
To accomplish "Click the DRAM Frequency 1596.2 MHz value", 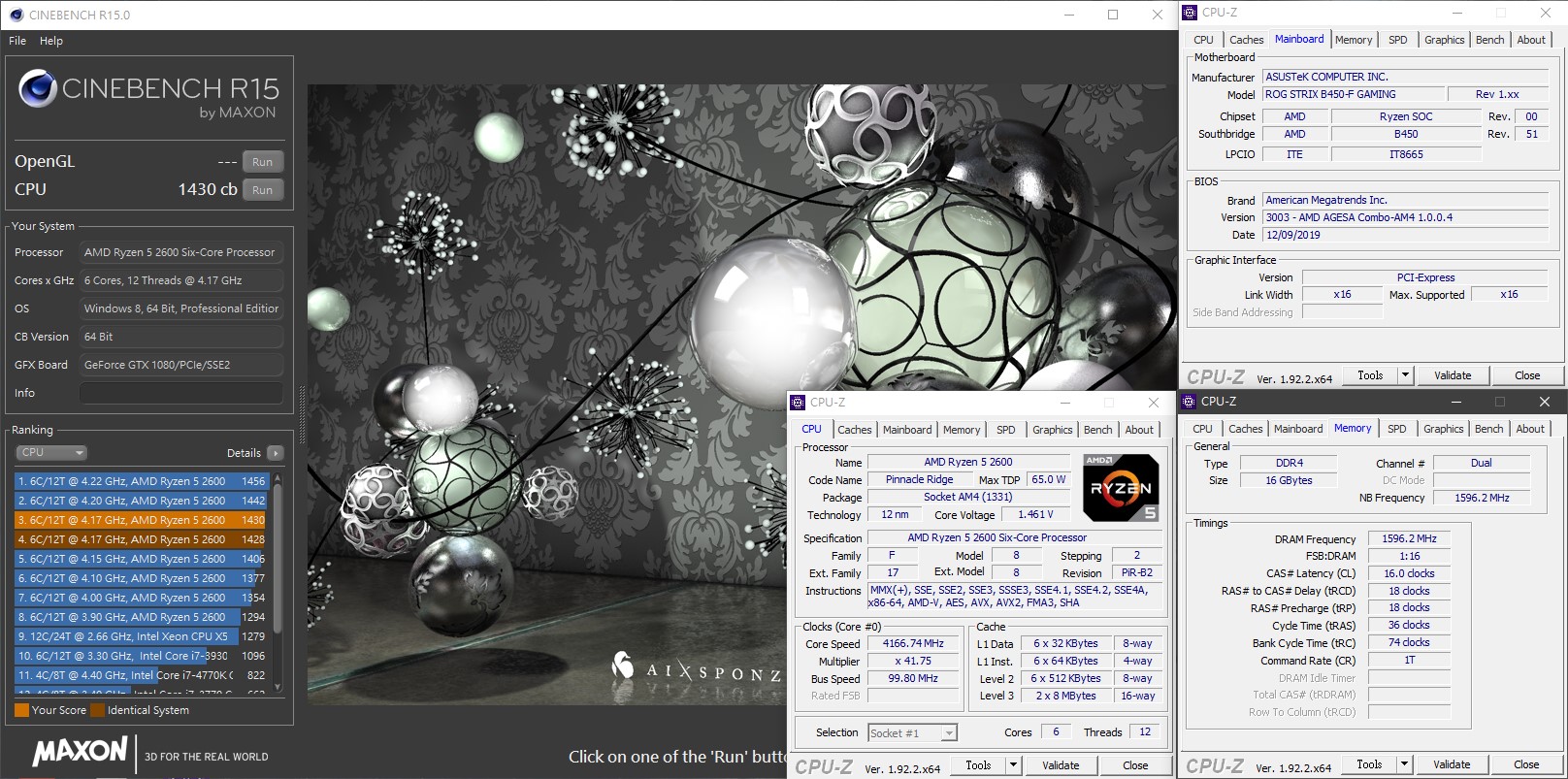I will click(1409, 538).
